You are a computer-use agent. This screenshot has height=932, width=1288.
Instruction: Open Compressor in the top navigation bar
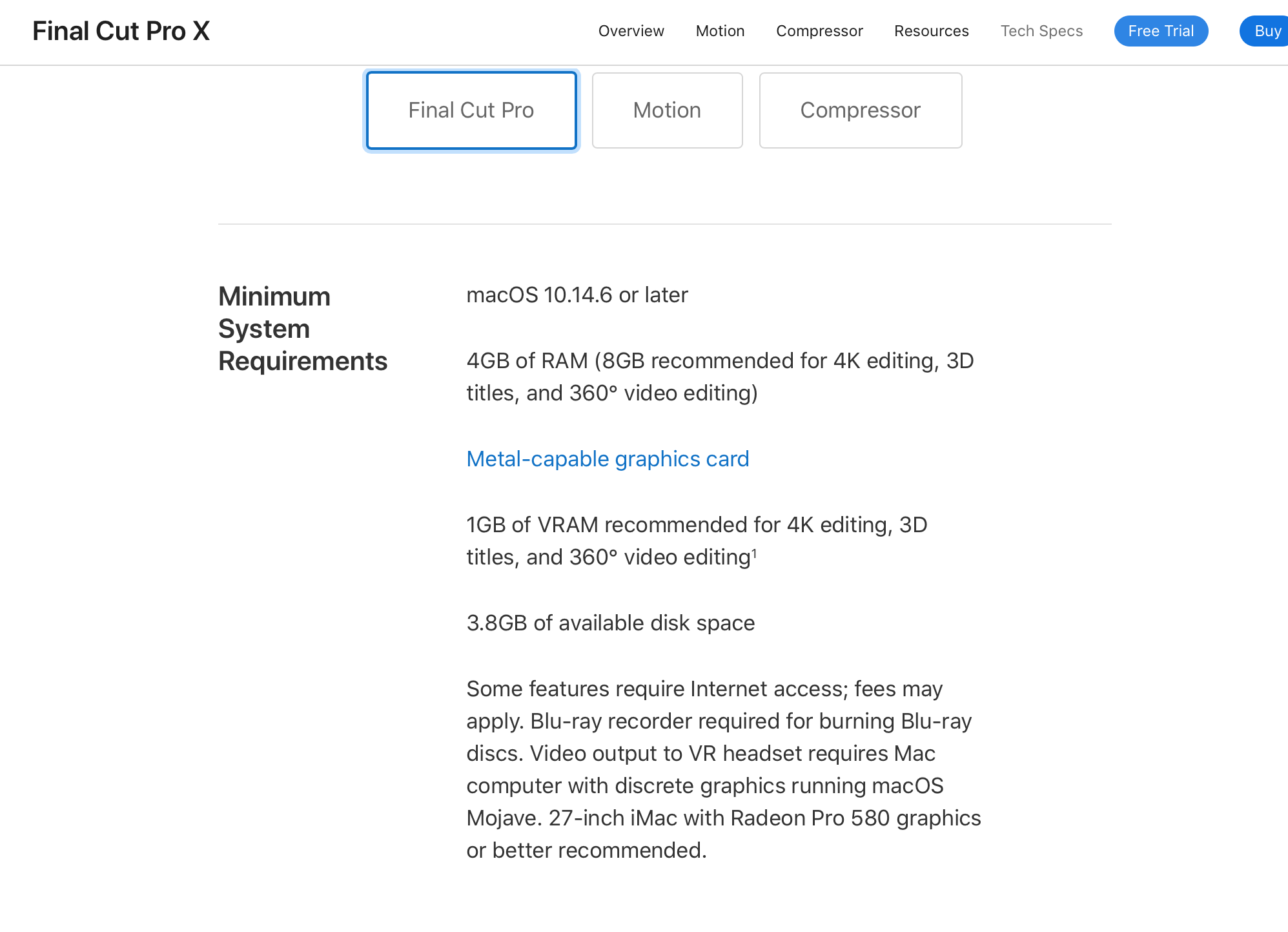[819, 31]
